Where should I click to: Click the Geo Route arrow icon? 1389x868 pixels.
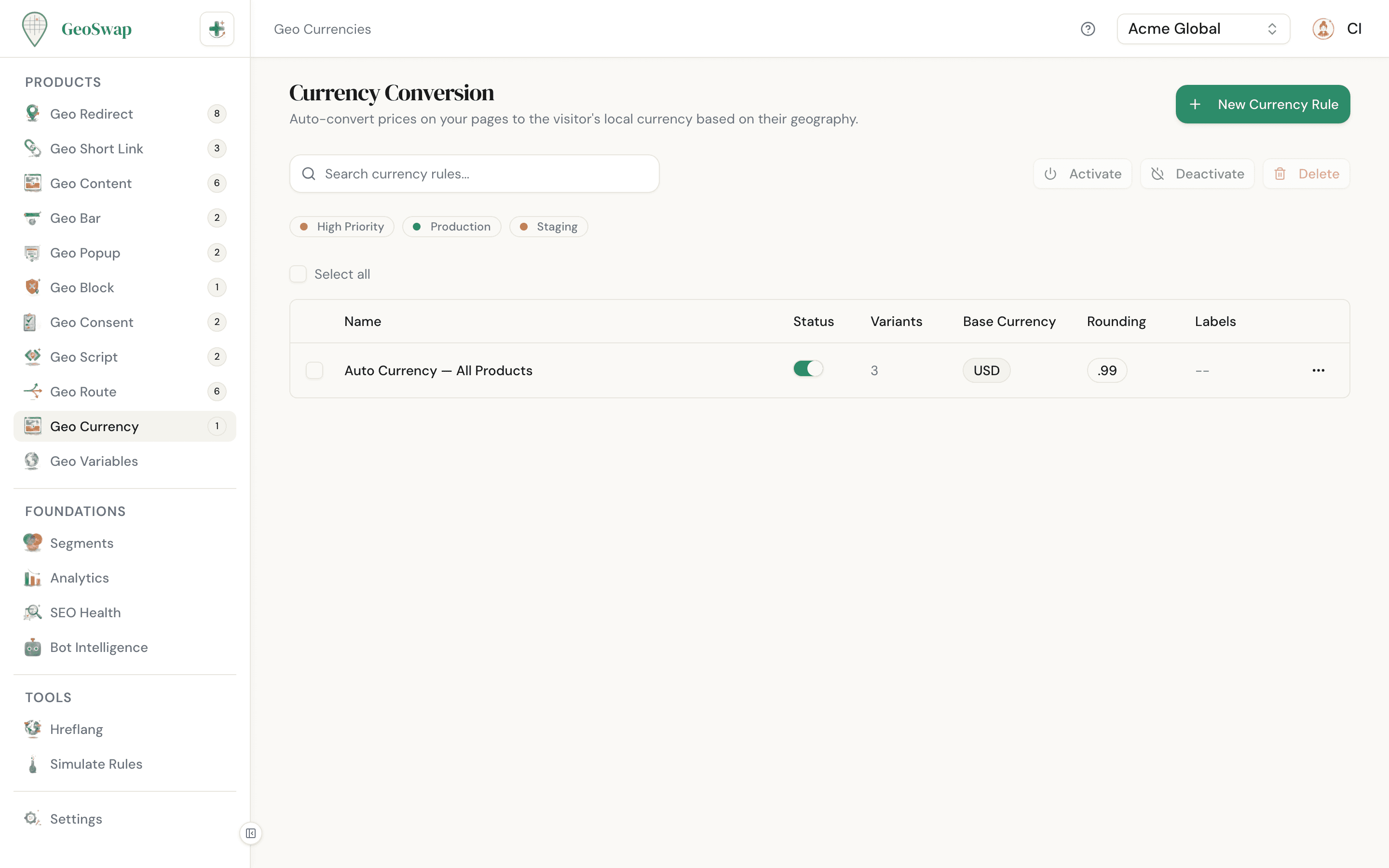(33, 391)
